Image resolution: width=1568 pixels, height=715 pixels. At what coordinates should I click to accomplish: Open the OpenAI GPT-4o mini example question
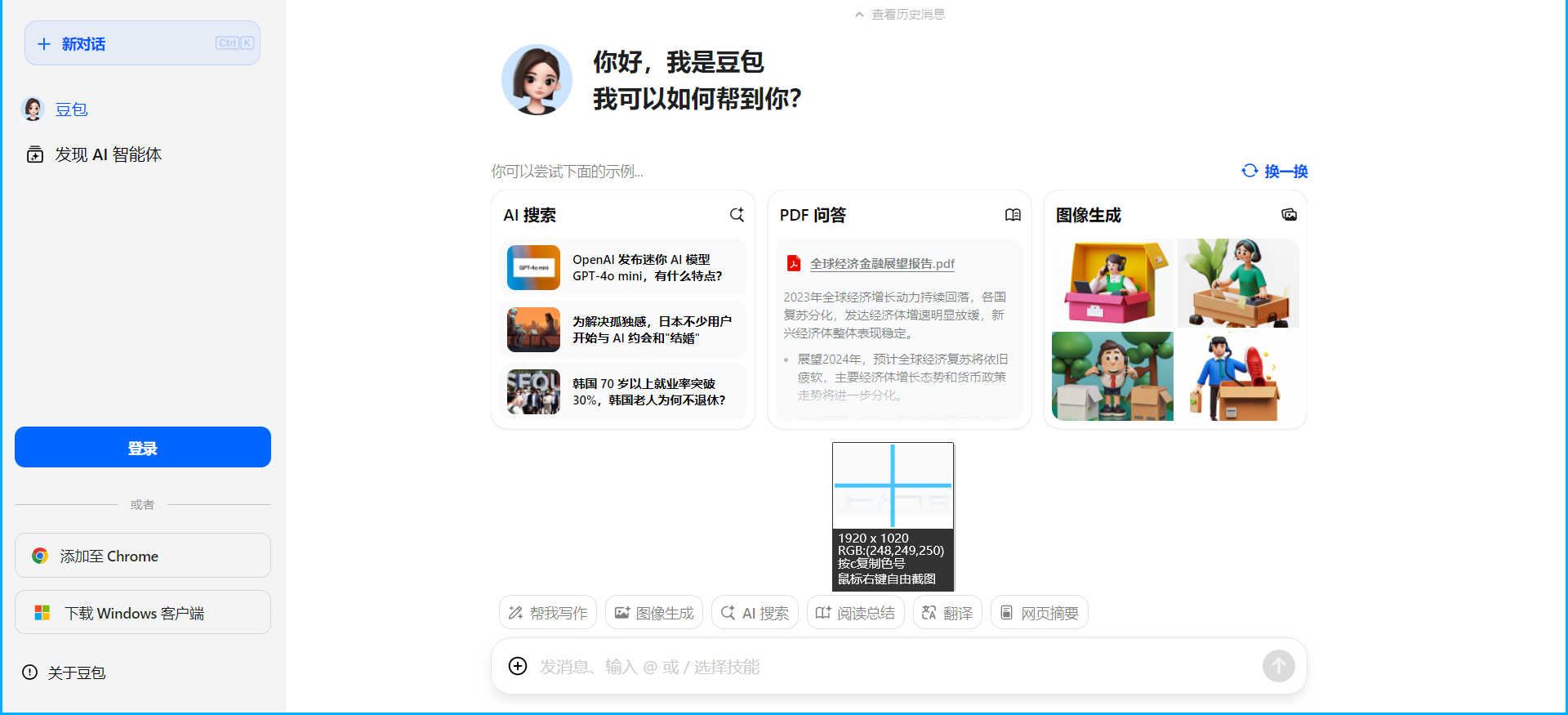[623, 267]
